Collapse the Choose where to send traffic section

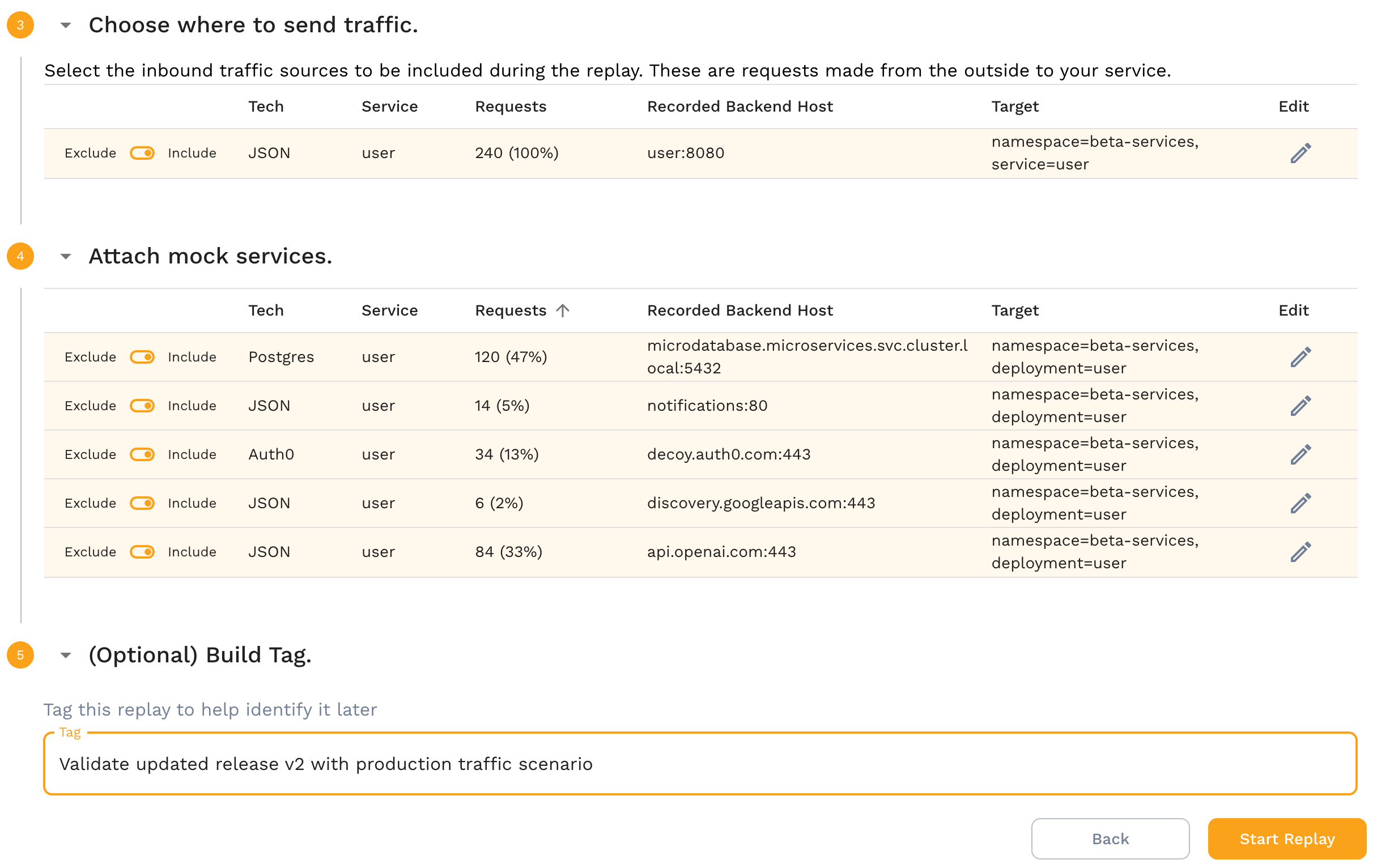point(66,25)
